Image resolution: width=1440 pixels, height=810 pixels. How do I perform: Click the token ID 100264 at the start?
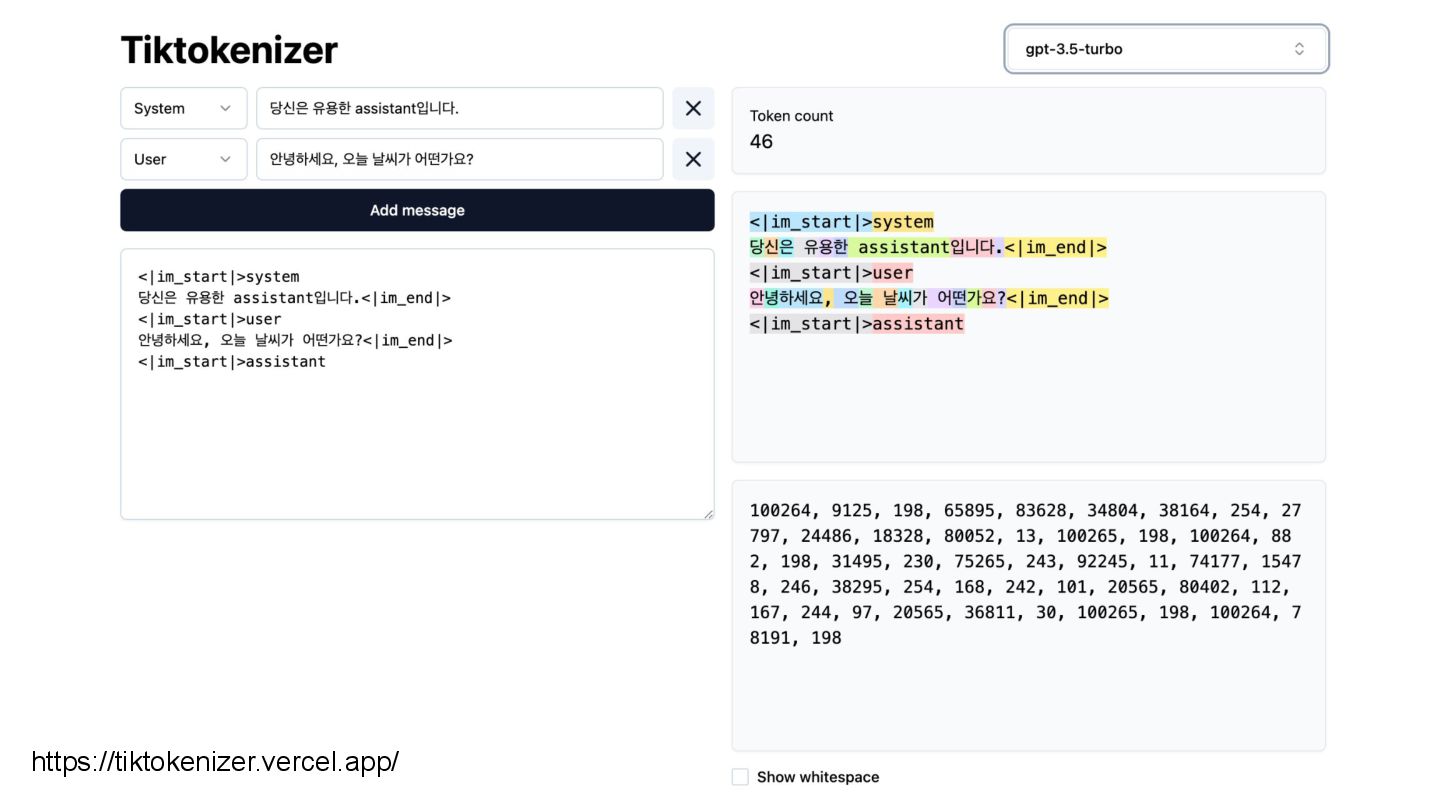click(780, 510)
